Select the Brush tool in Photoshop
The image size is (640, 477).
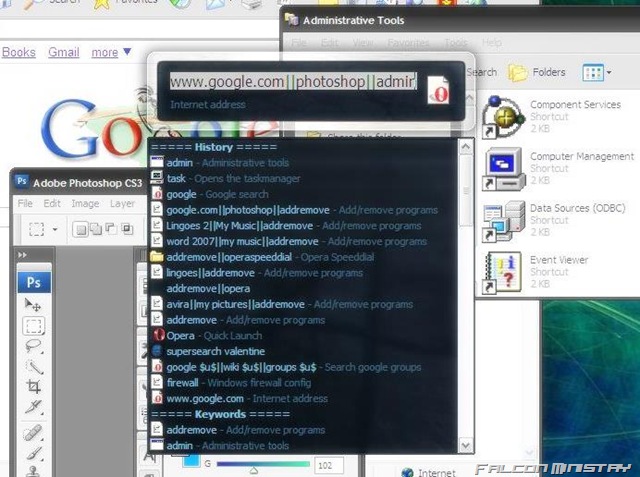point(34,453)
